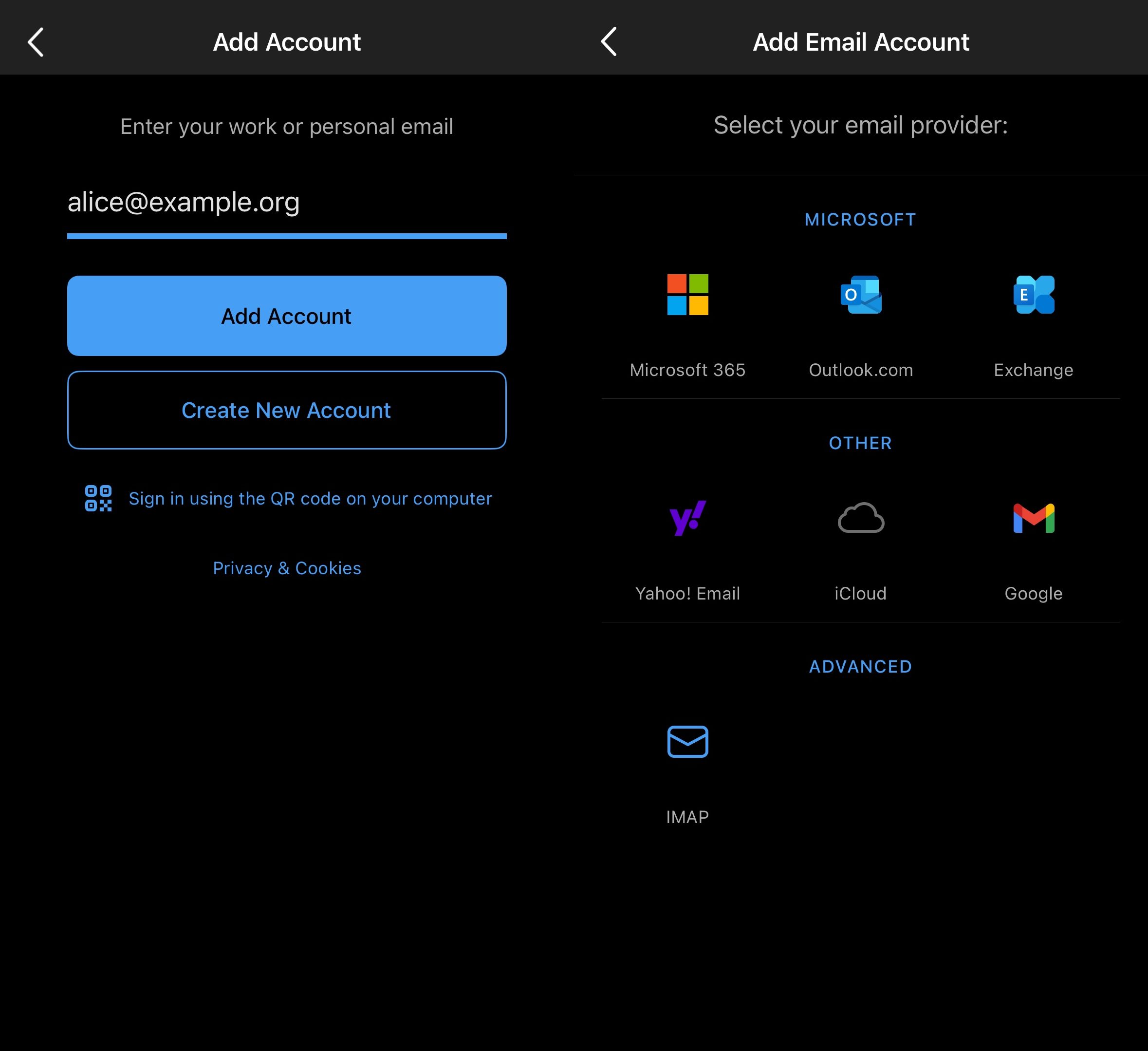This screenshot has height=1051, width=1148.
Task: Open the Privacy & Cookies link
Action: coord(287,568)
